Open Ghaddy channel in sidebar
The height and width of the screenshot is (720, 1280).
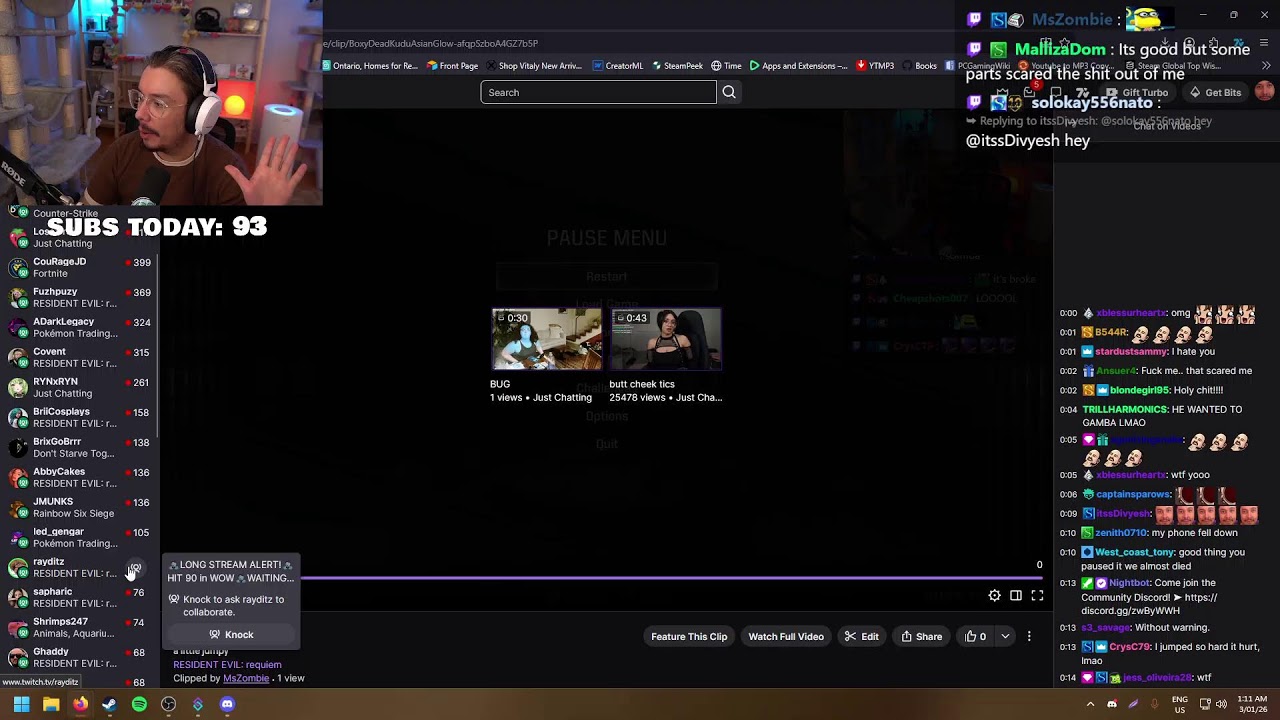tap(80, 657)
